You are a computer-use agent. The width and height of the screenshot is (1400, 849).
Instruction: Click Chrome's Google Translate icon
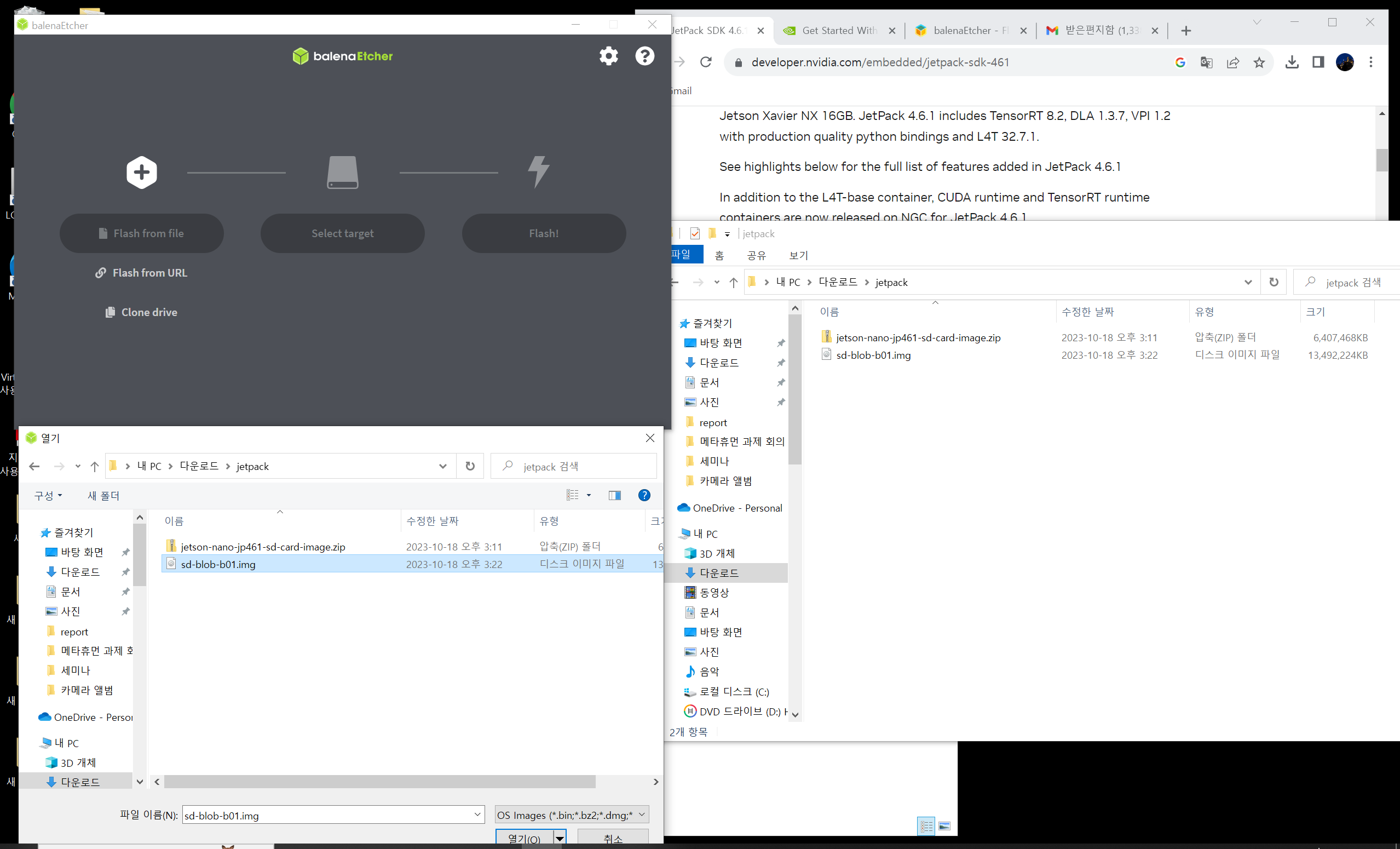pos(1206,62)
